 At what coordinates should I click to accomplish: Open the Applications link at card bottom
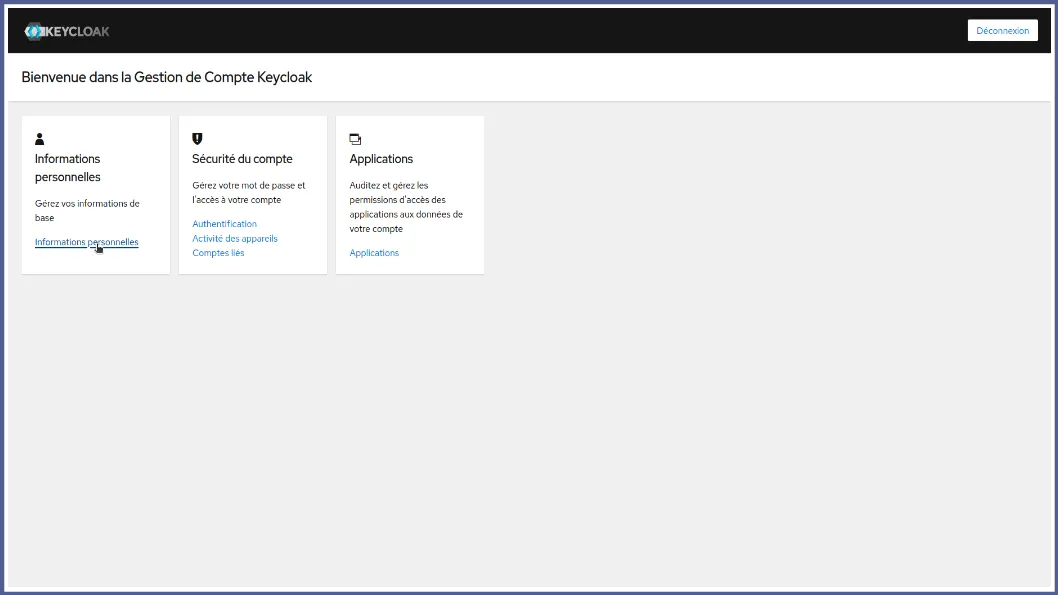click(374, 253)
